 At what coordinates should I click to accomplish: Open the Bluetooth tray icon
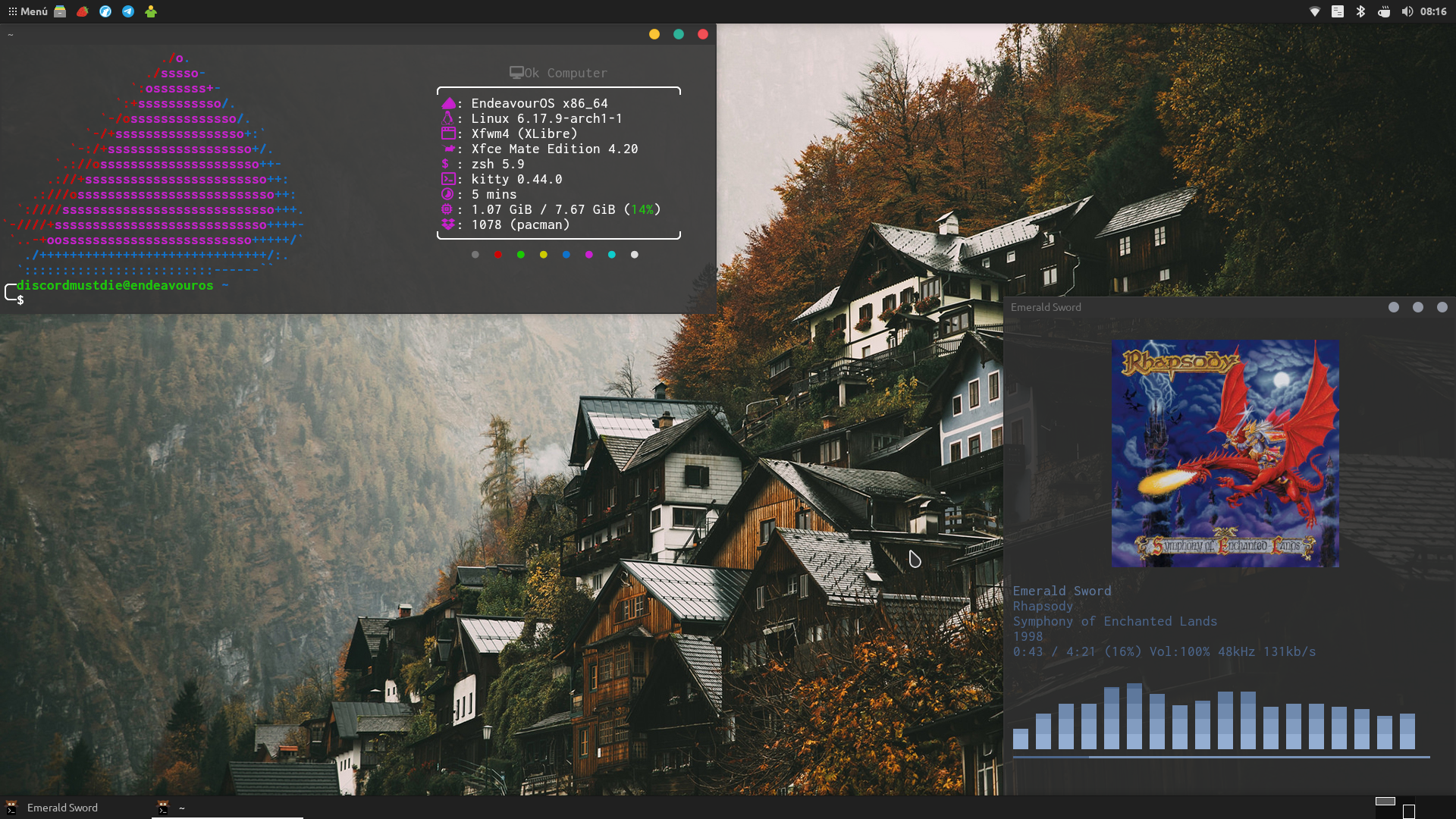[x=1360, y=11]
